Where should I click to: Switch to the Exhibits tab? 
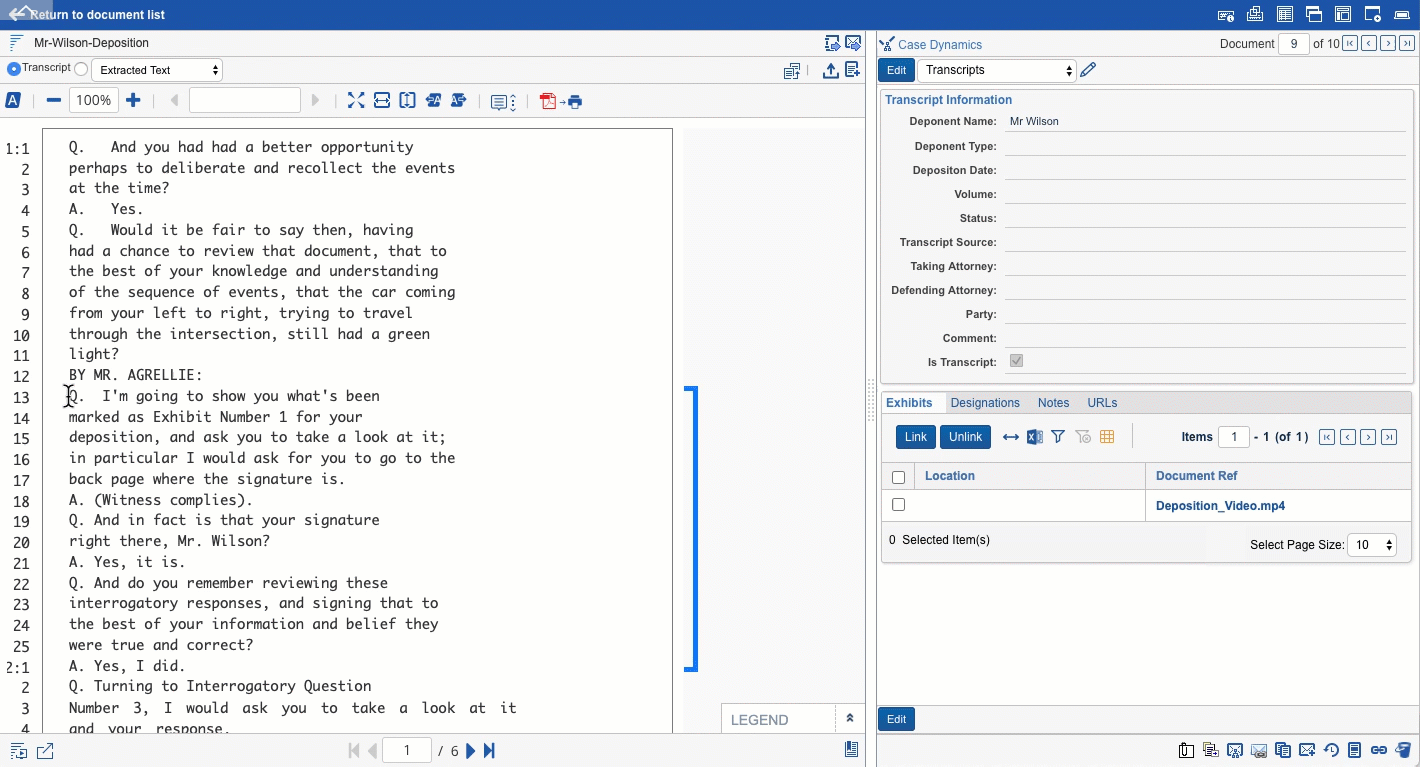click(x=909, y=403)
